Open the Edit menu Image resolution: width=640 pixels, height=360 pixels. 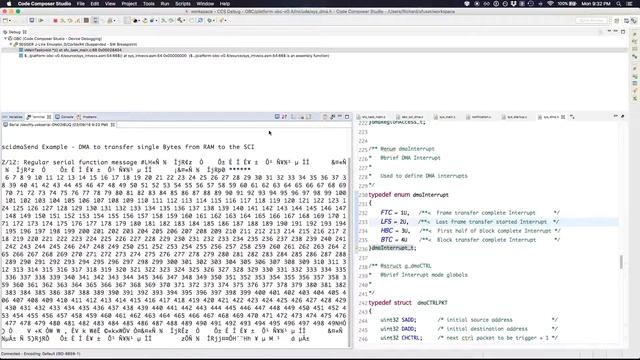[95, 3]
